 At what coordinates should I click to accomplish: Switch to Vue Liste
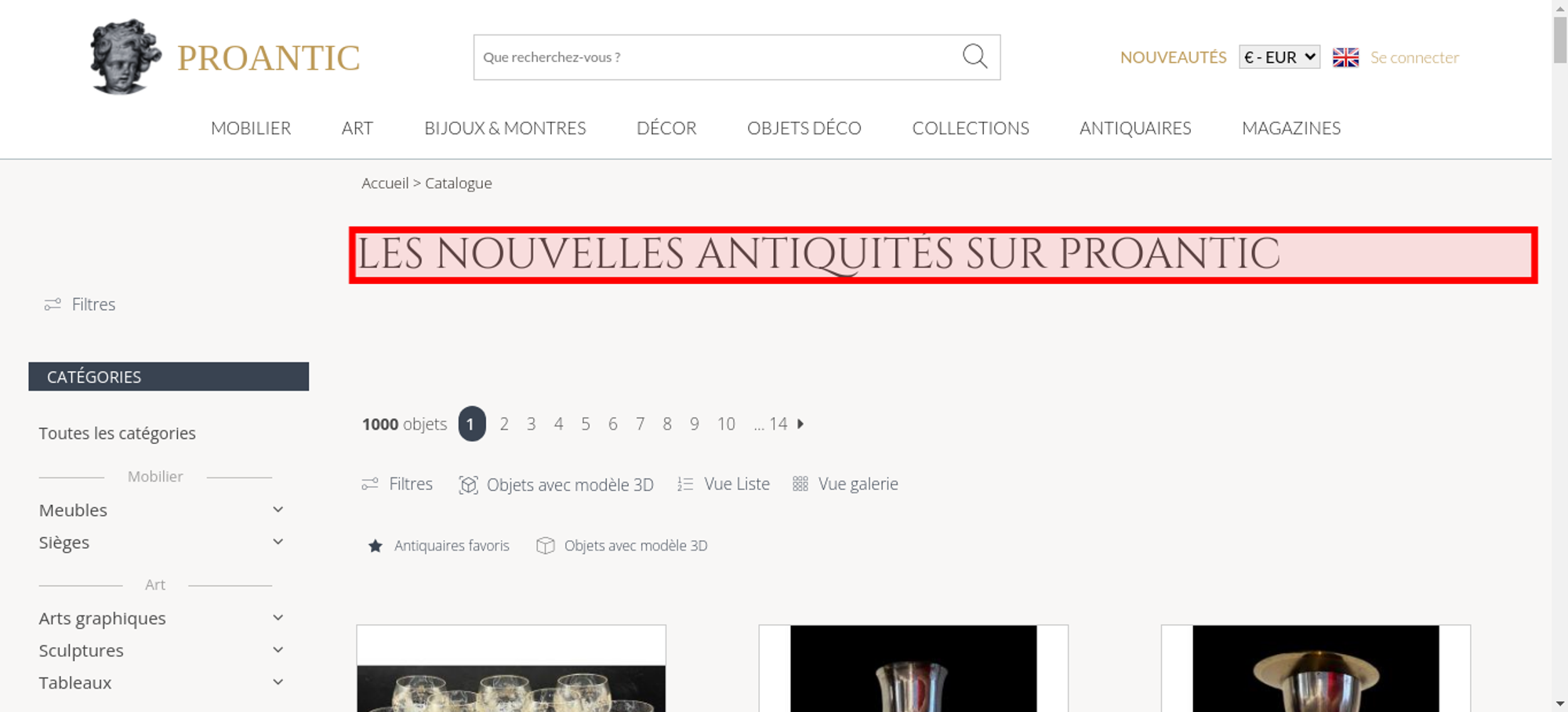coord(724,484)
